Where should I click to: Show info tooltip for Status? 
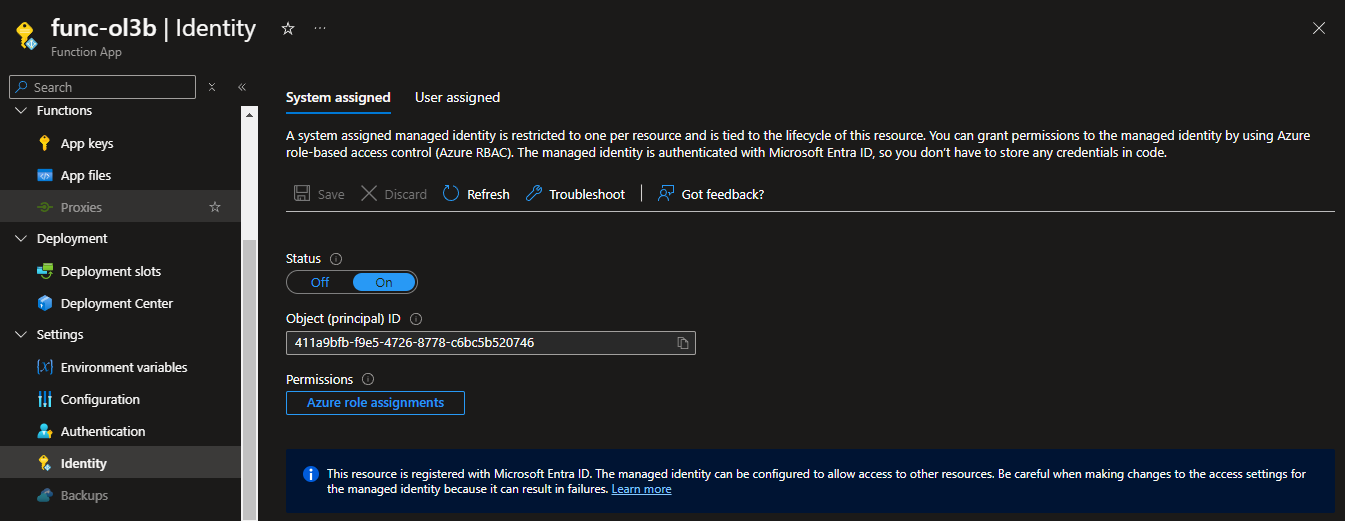pyautogui.click(x=336, y=259)
